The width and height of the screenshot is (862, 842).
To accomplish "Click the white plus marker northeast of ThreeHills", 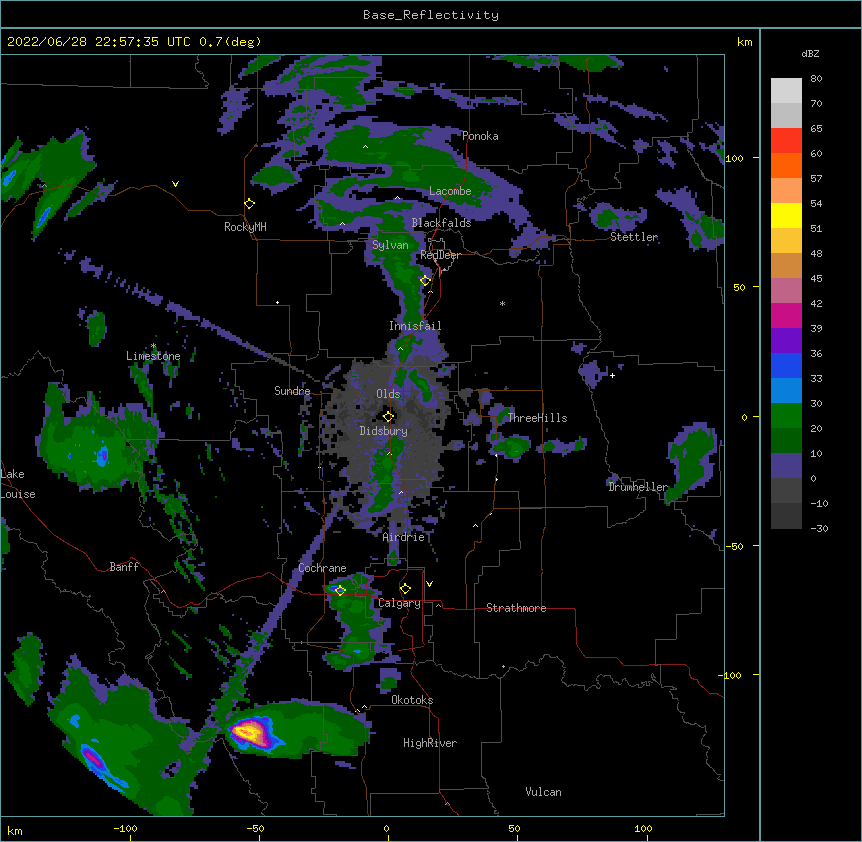I will [x=612, y=375].
